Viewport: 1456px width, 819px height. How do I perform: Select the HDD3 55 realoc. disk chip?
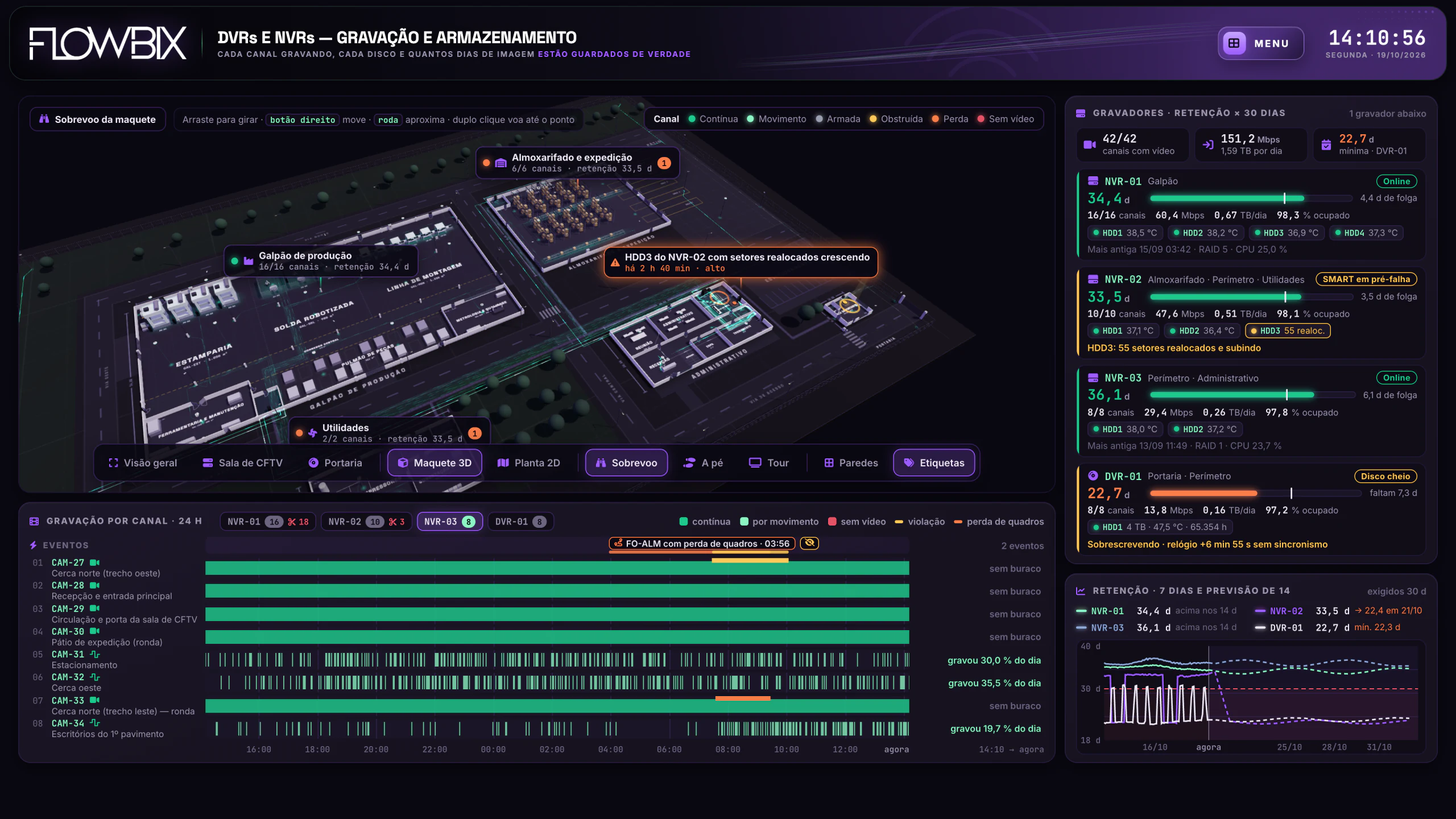pyautogui.click(x=1288, y=331)
